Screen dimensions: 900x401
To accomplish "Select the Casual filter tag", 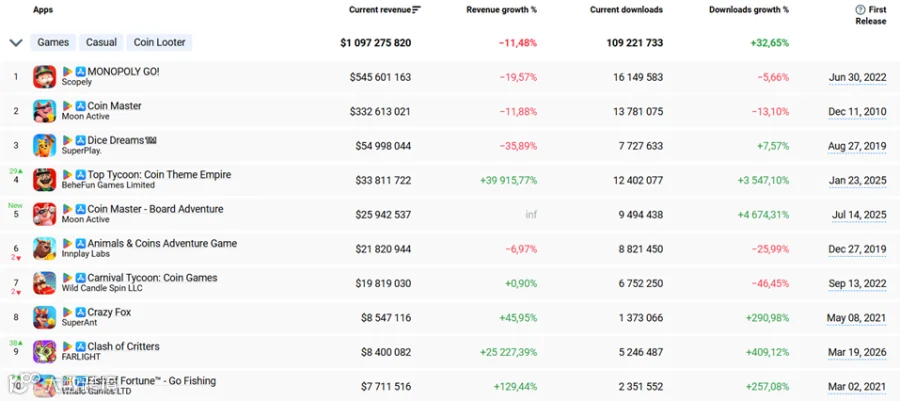I will coord(102,42).
